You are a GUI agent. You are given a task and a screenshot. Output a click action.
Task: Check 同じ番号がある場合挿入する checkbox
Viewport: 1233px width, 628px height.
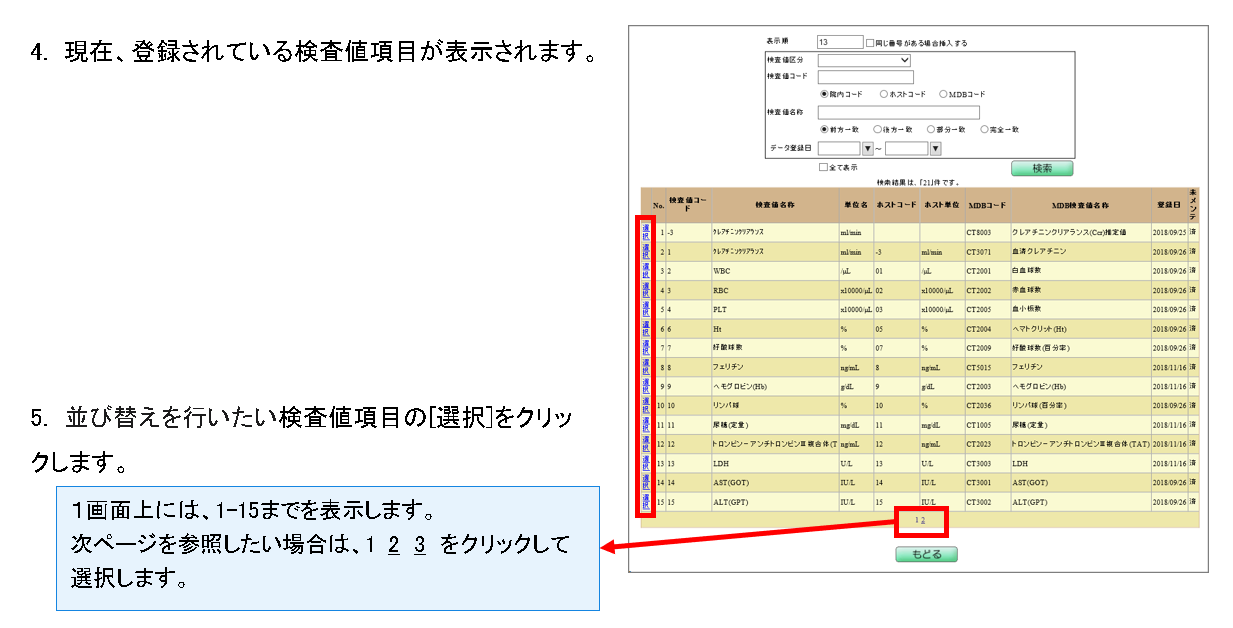click(x=869, y=43)
